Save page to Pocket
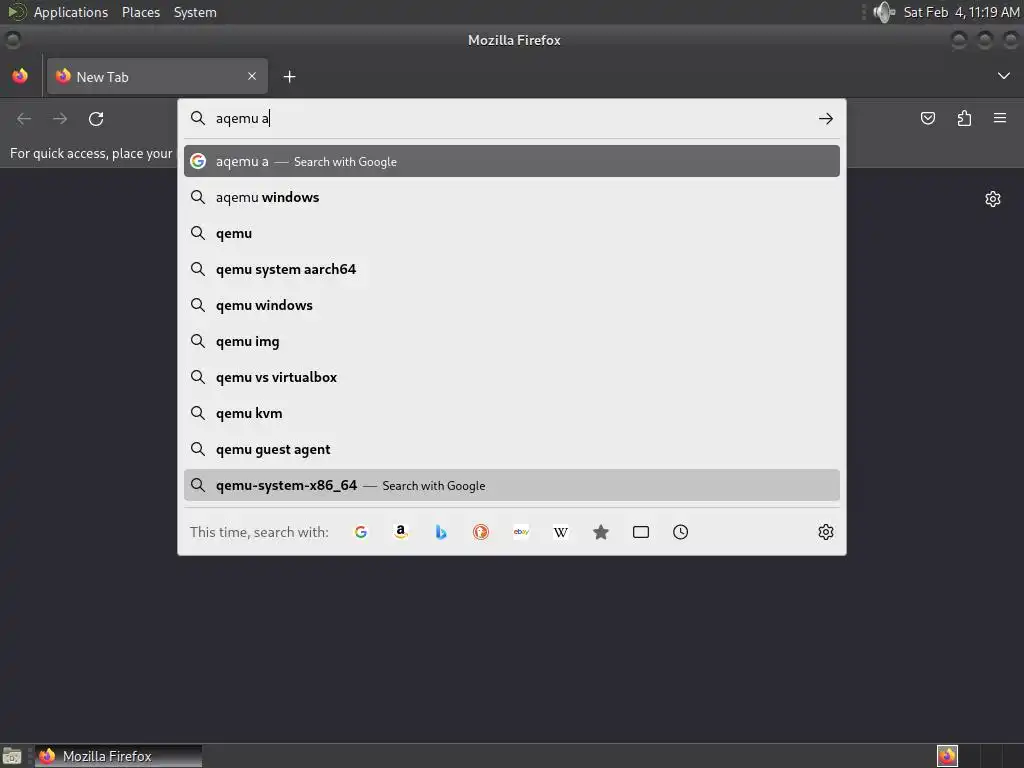Image resolution: width=1024 pixels, height=768 pixels. (x=928, y=118)
